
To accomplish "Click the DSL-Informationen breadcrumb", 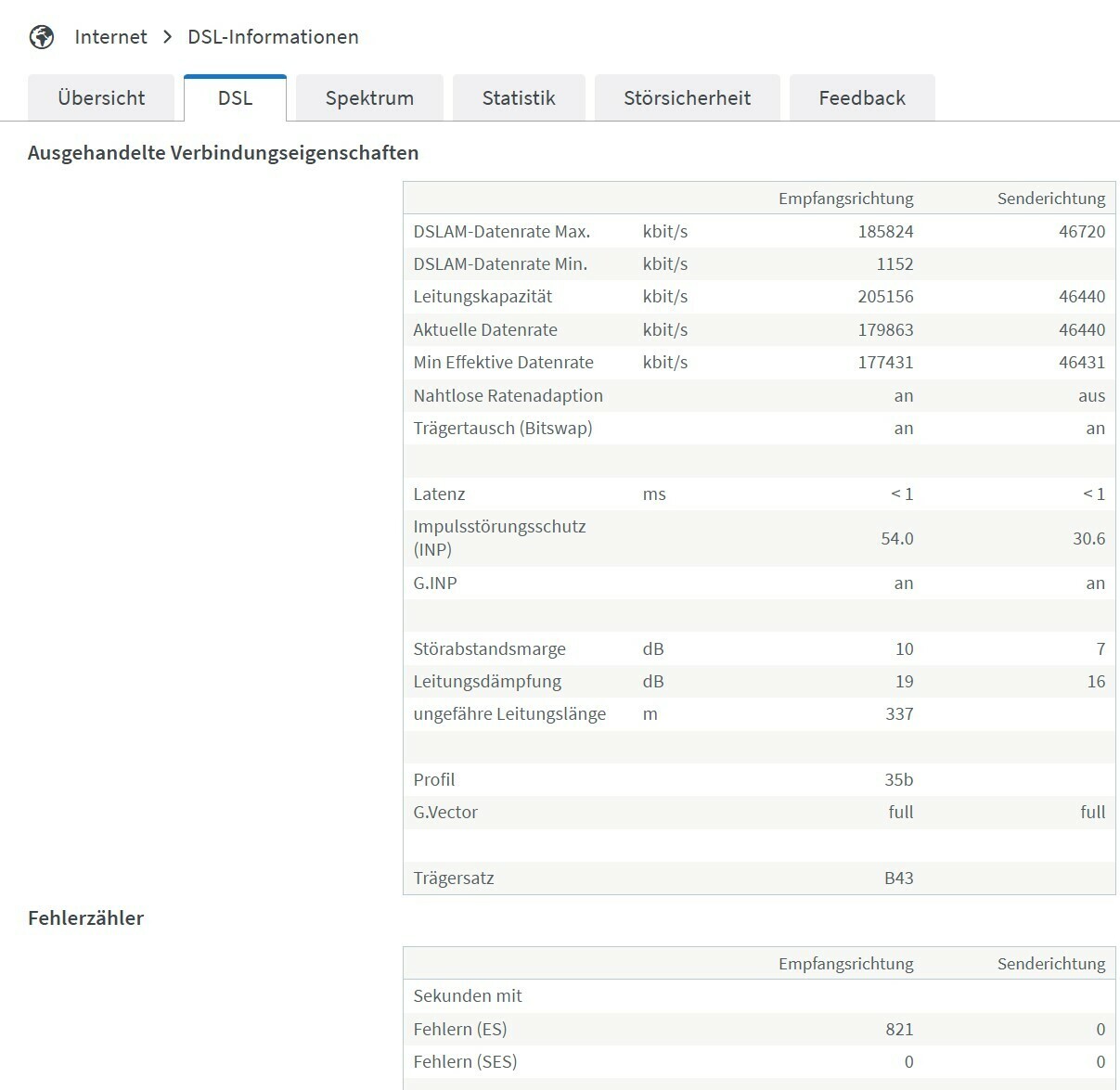I will pos(273,37).
